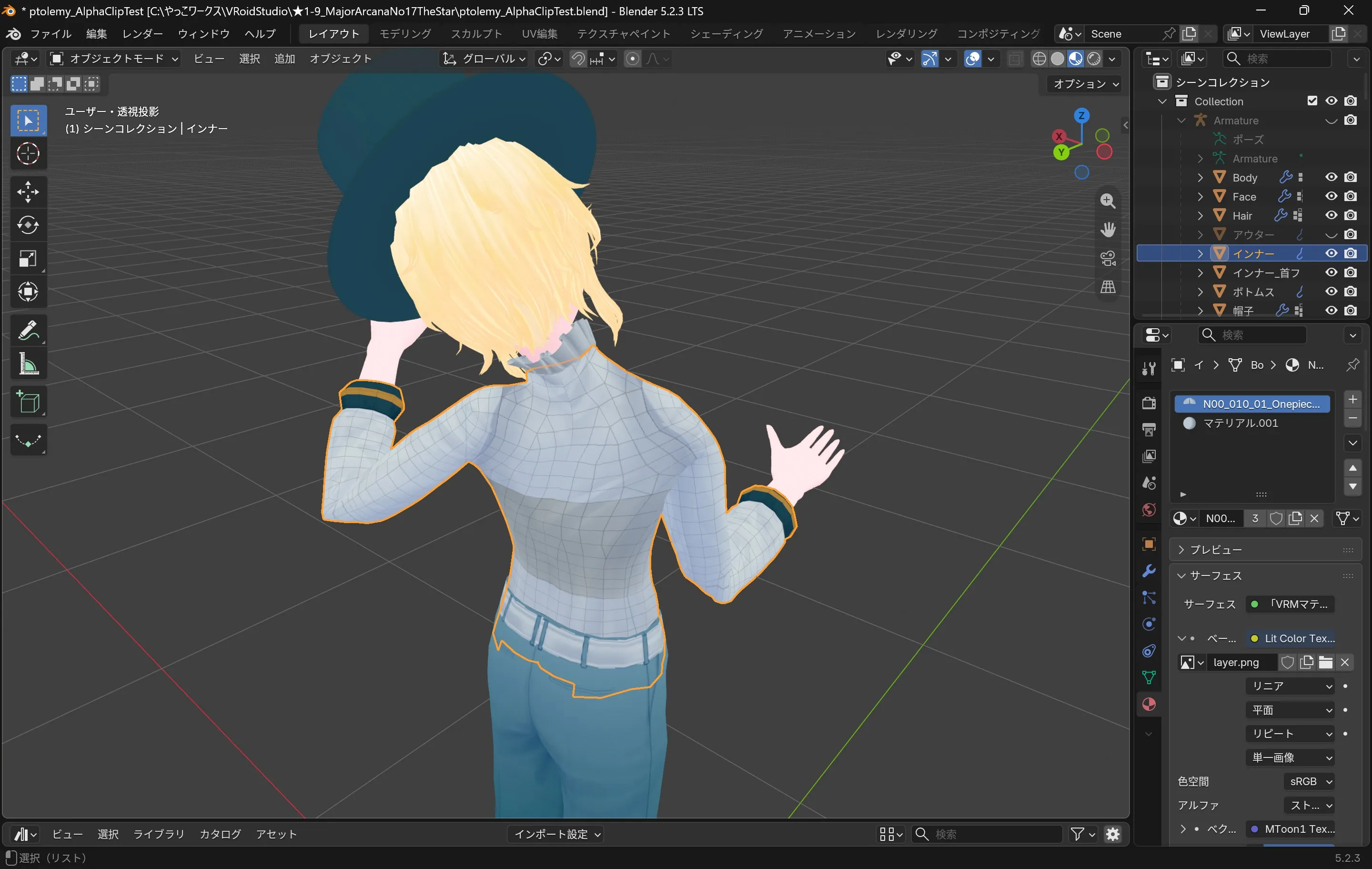Open the Output properties printer tab

(1149, 430)
